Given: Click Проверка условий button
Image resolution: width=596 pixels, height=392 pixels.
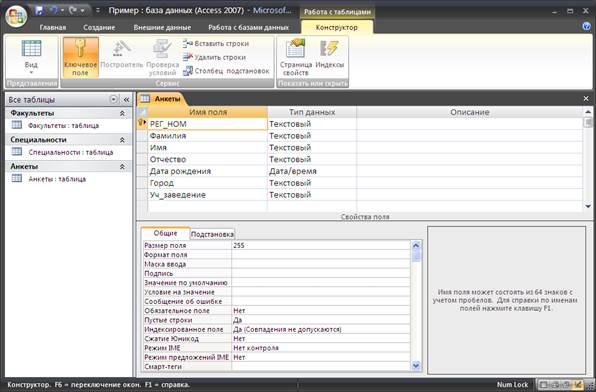Looking at the screenshot, I should [x=162, y=57].
